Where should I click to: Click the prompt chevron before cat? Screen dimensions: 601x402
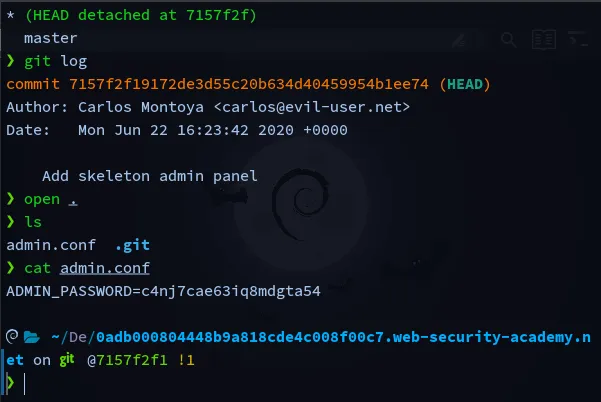[x=10, y=268]
